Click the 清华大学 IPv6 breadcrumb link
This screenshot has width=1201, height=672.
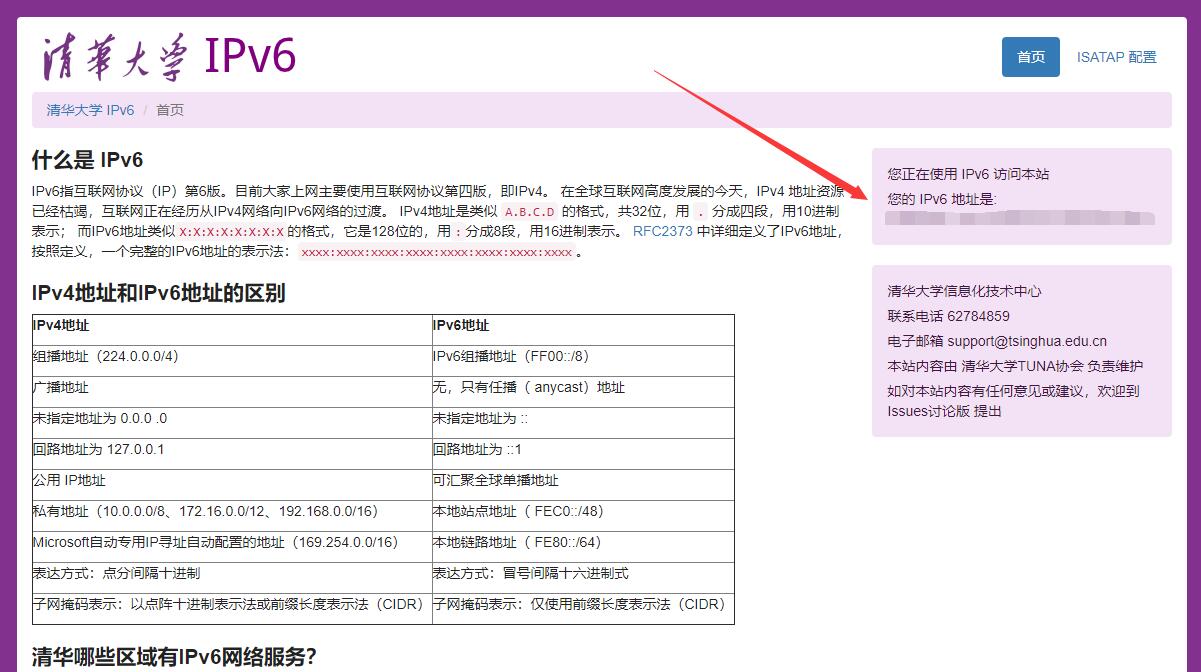click(90, 110)
